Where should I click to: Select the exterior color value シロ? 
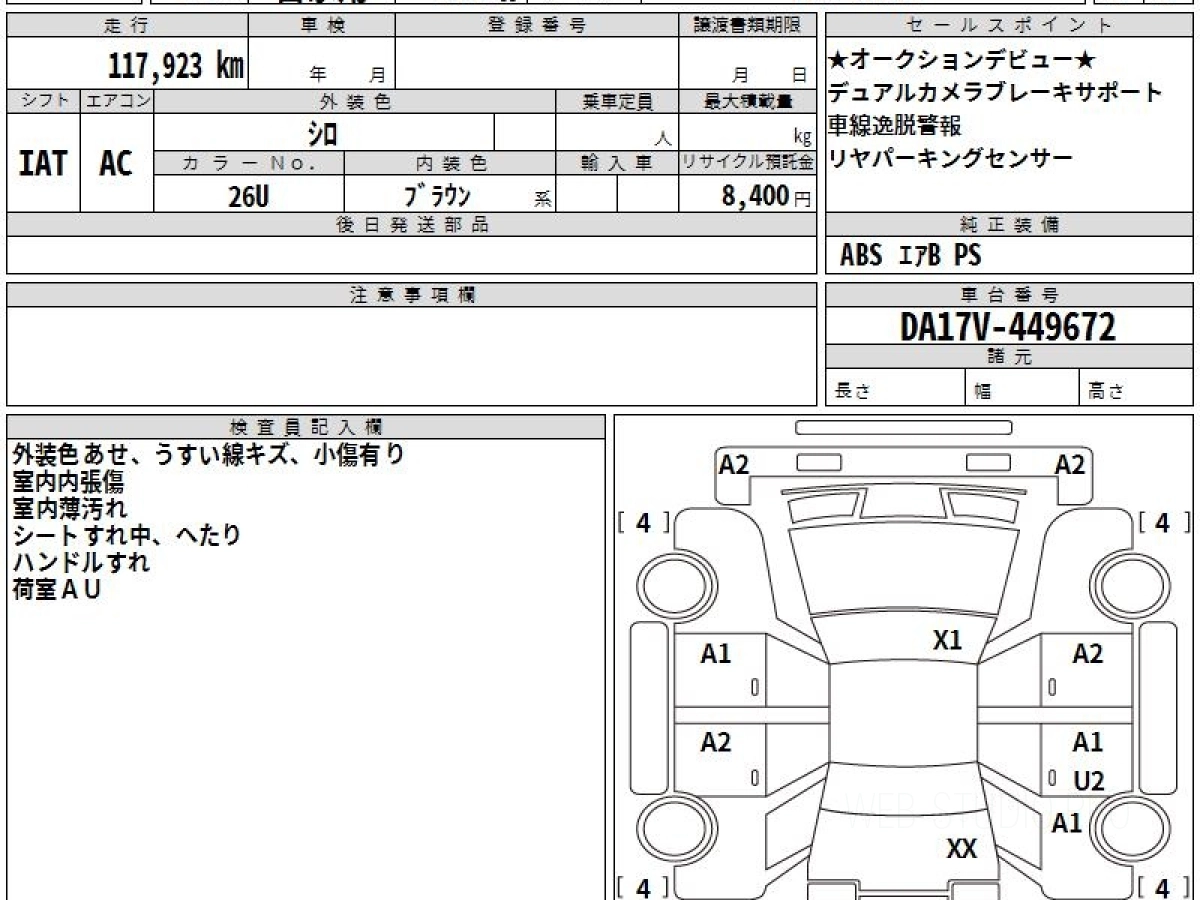323,133
